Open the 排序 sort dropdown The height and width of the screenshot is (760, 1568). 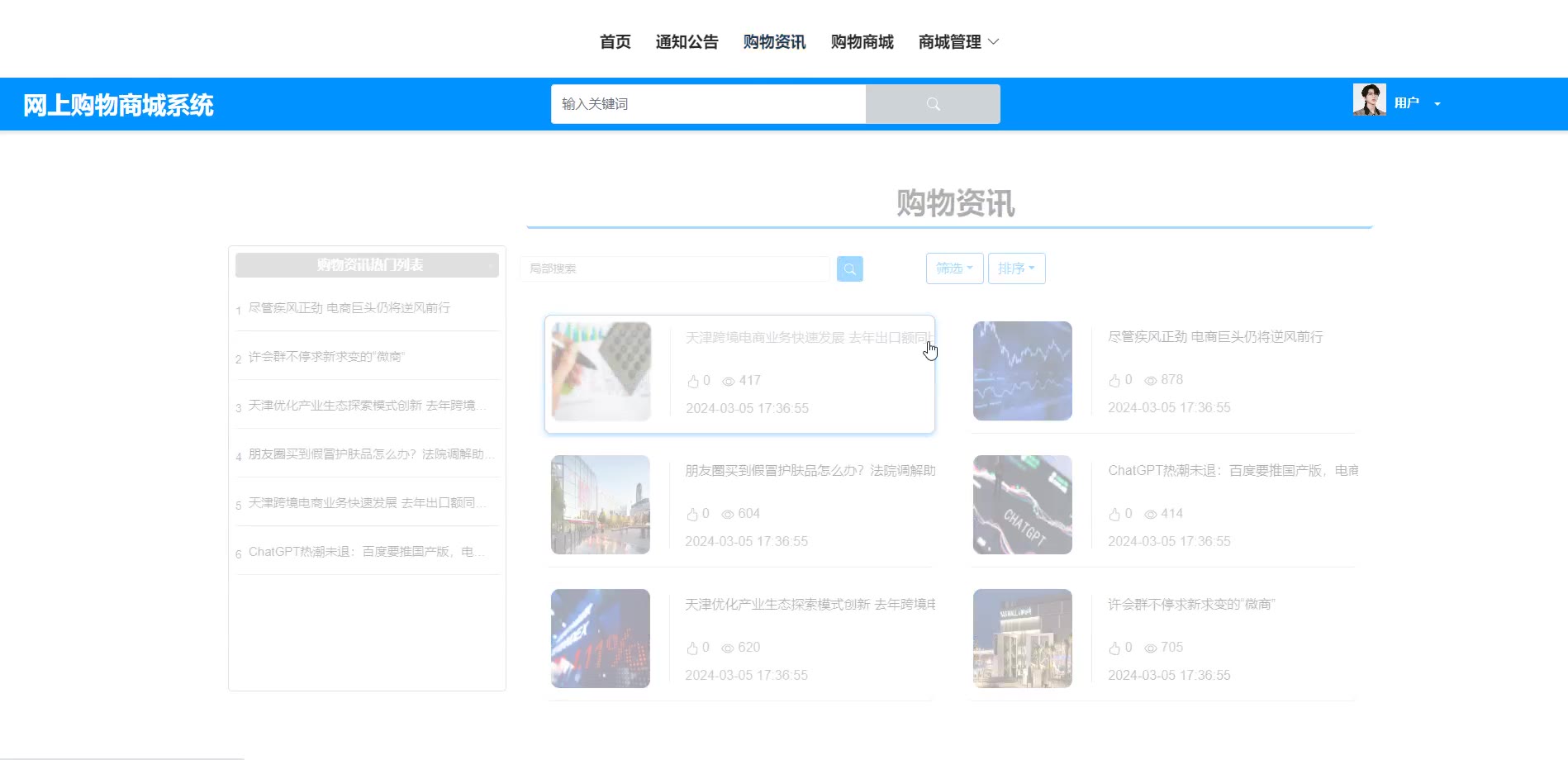(x=1016, y=268)
